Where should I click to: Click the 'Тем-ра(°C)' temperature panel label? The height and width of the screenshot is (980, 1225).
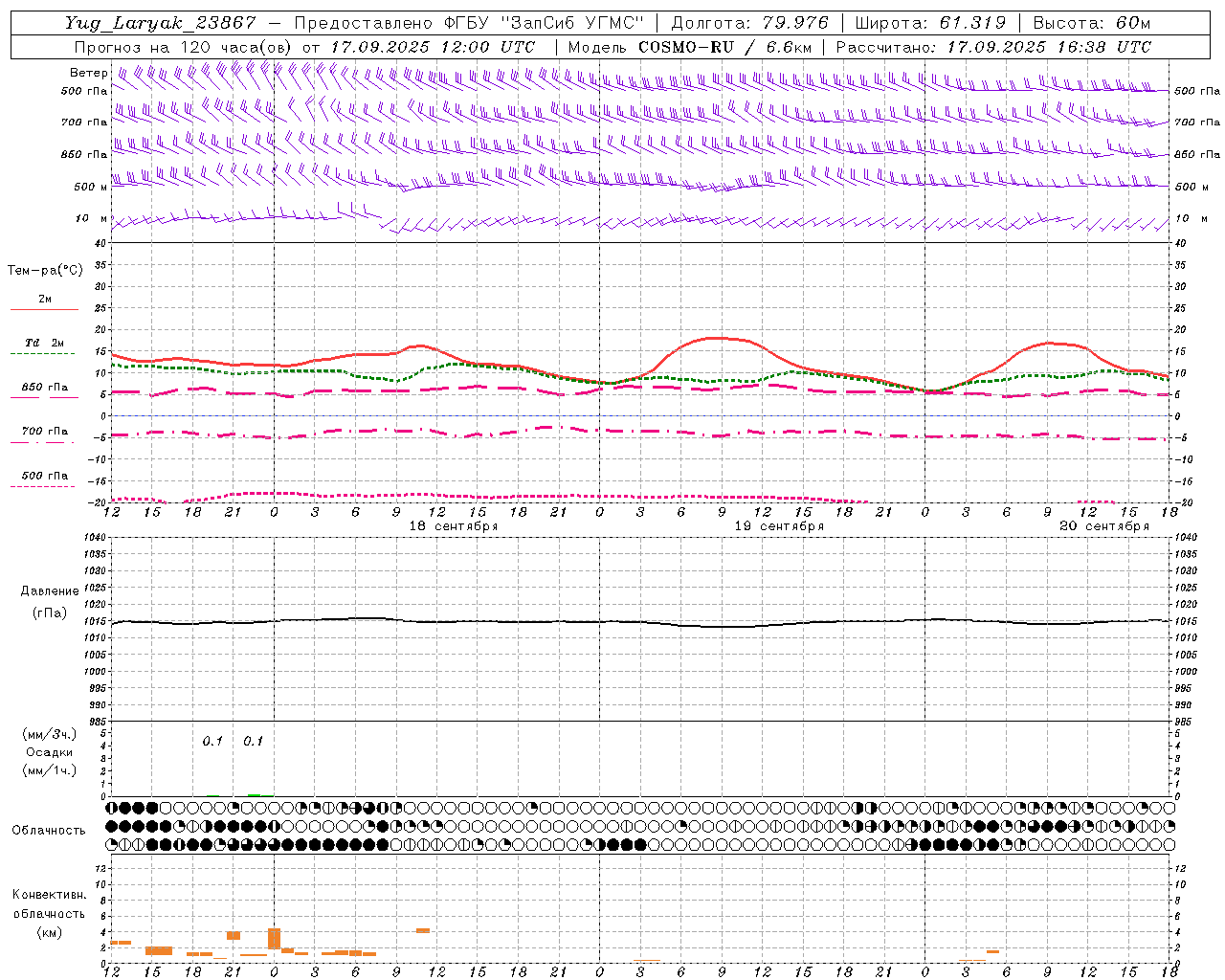pyautogui.click(x=45, y=271)
